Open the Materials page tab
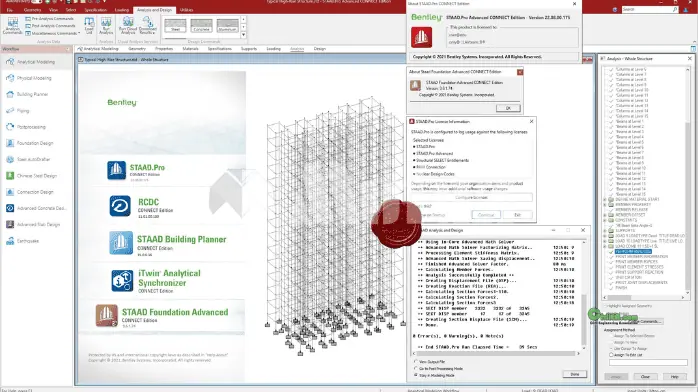 tap(190, 49)
